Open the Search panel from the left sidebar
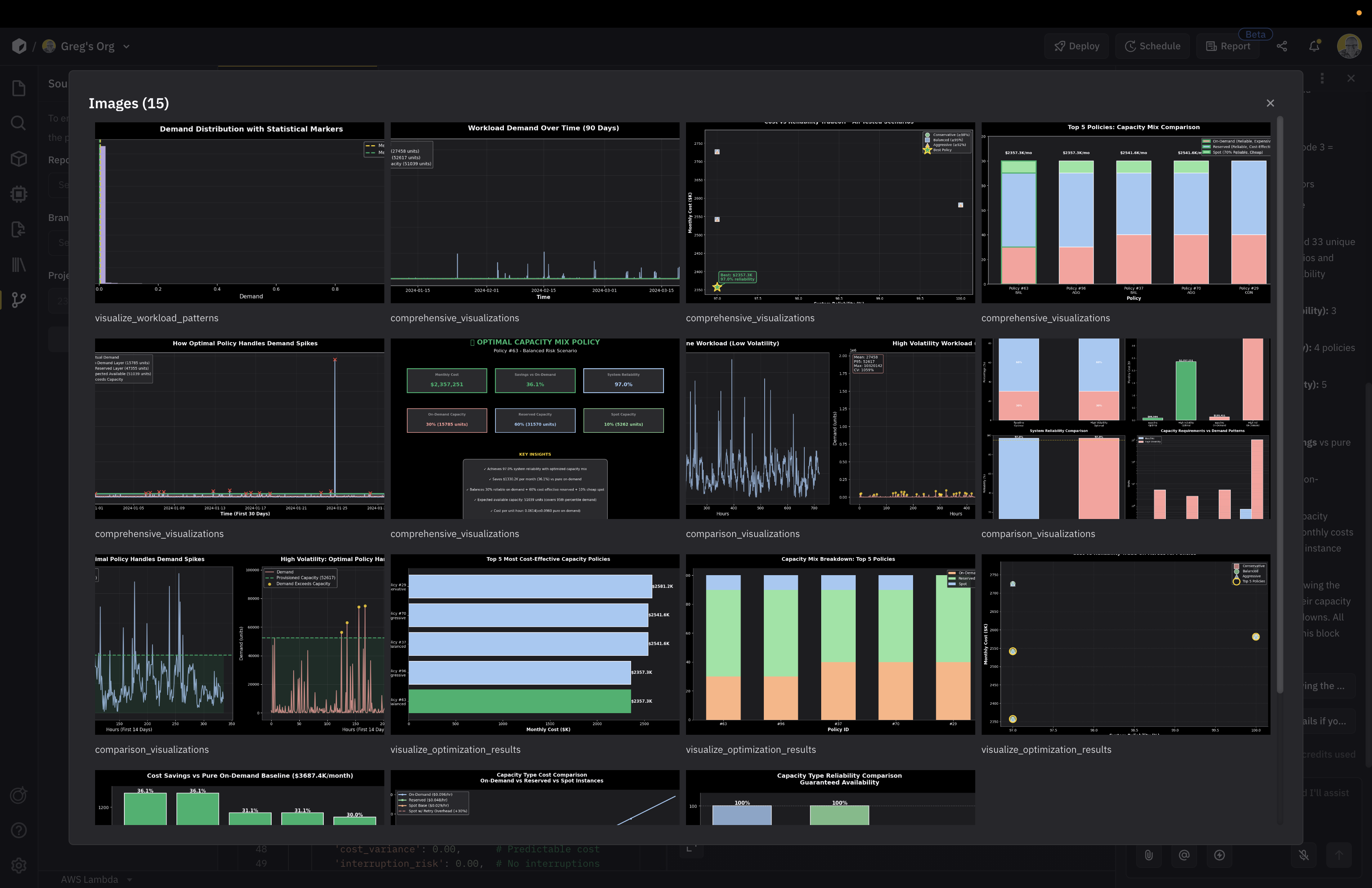This screenshot has width=1372, height=888. click(18, 123)
